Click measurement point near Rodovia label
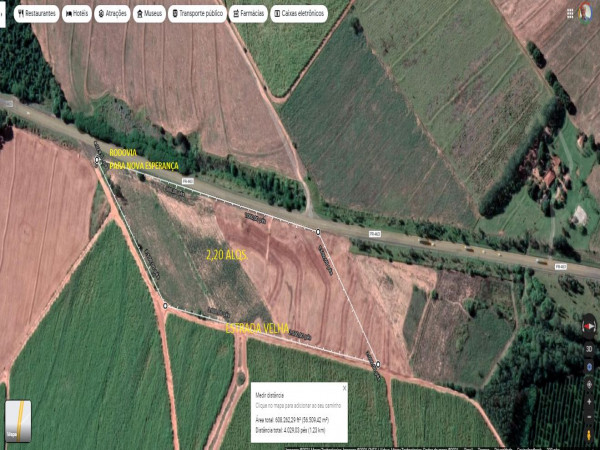Screen dimensions: 600x450 coord(98,160)
